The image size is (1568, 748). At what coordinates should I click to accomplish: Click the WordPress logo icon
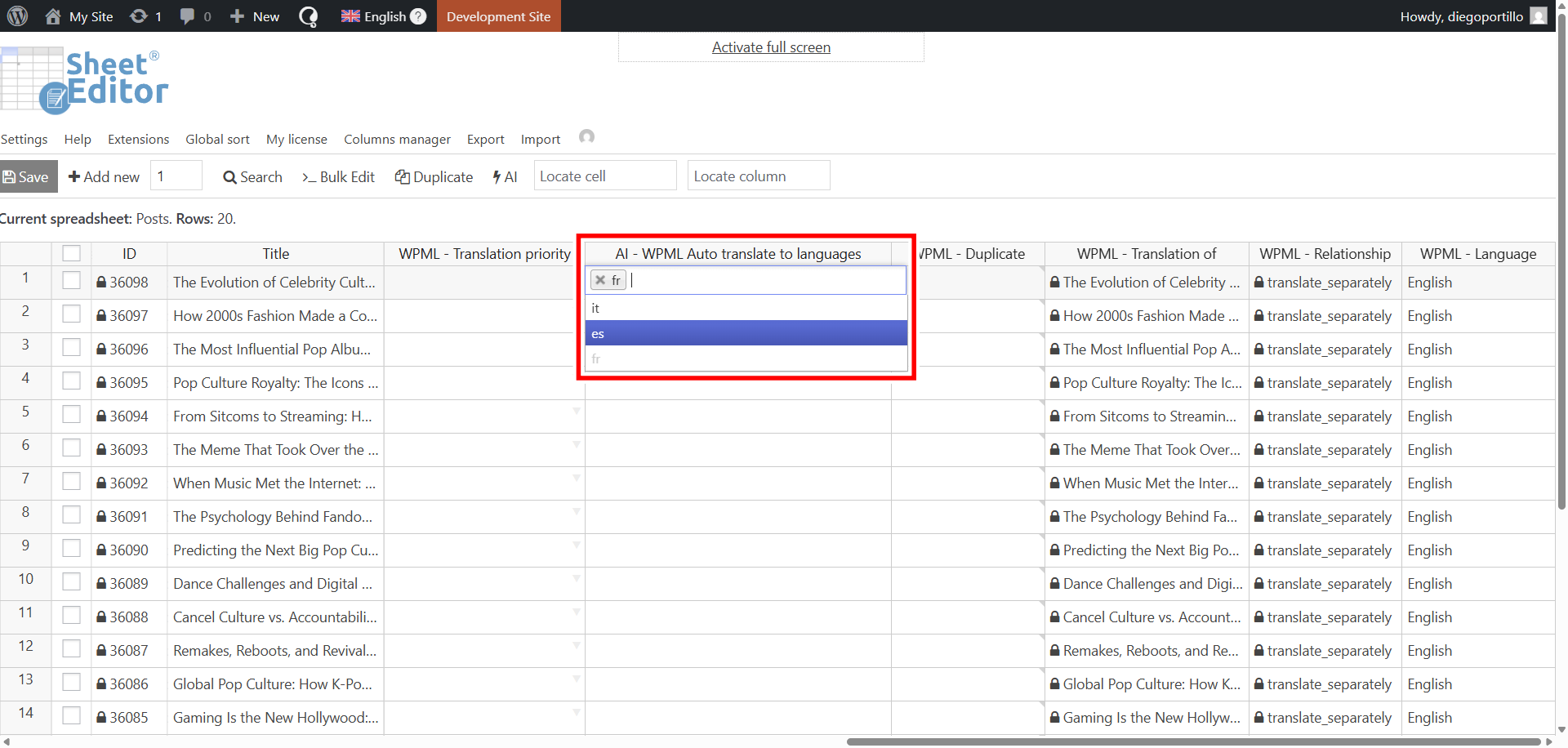tap(18, 16)
